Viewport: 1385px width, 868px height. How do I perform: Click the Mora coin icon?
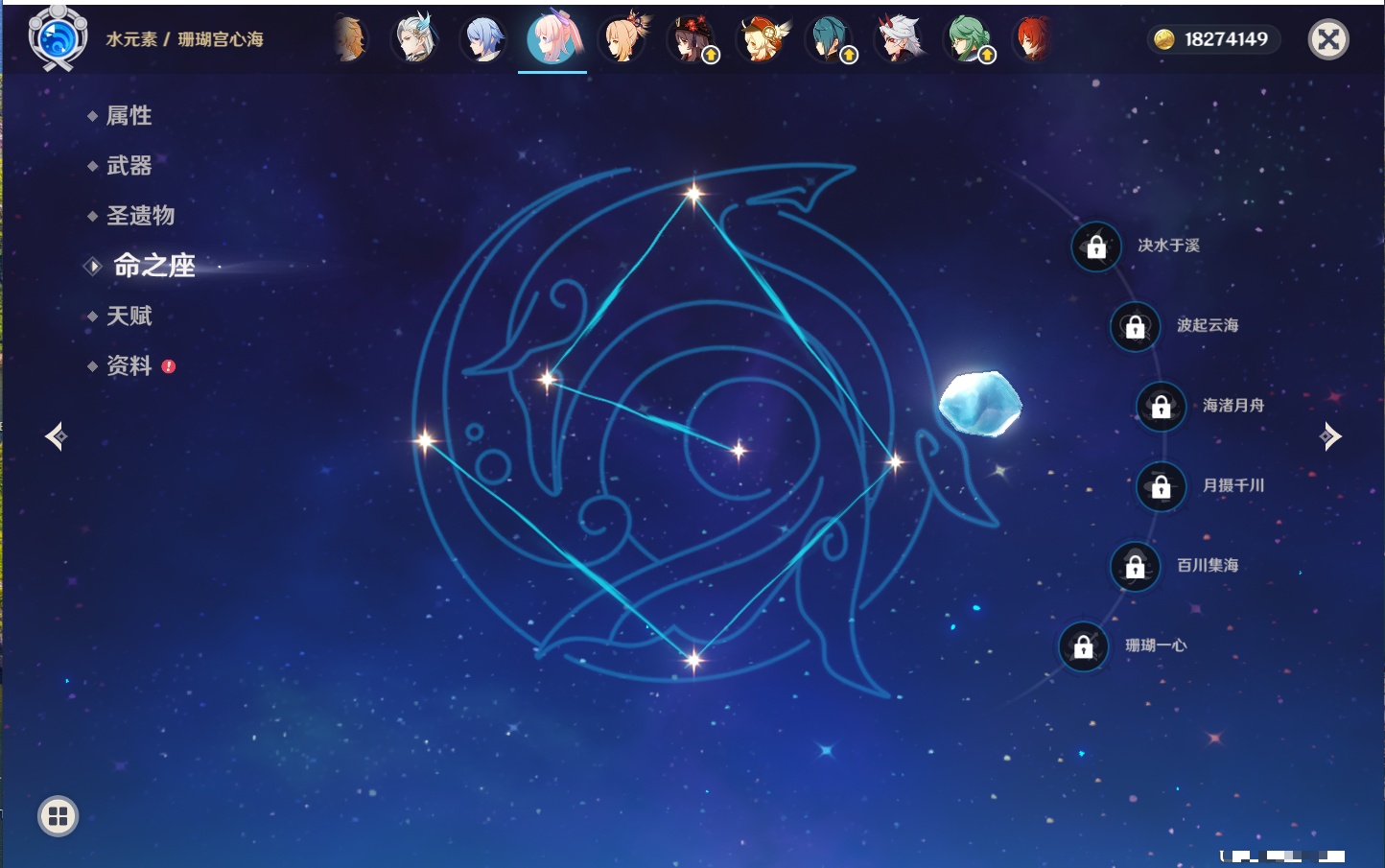pos(1163,39)
